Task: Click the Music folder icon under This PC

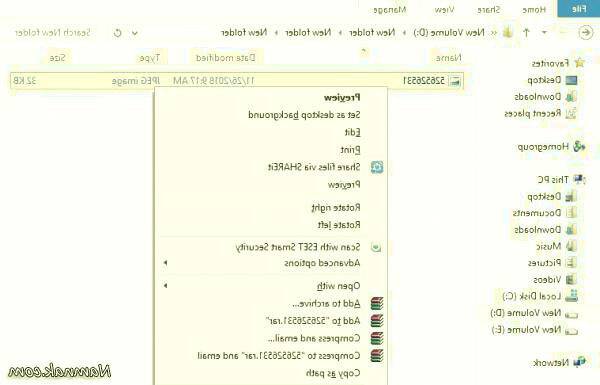Action: 571,246
